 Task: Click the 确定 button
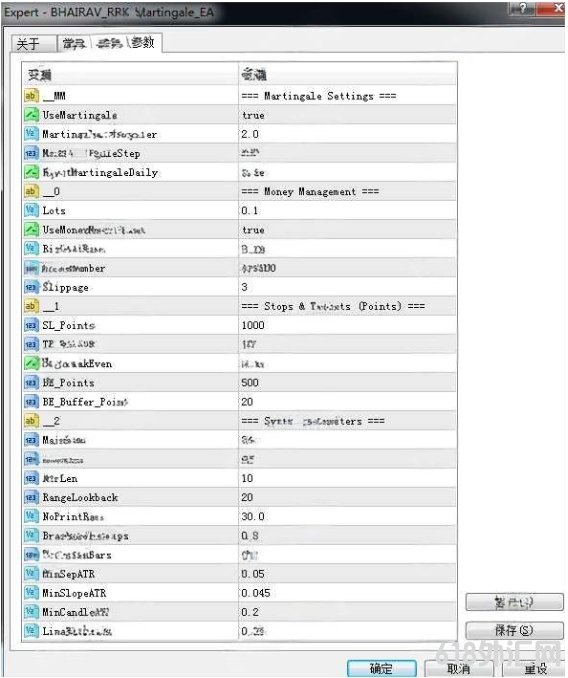pyautogui.click(x=382, y=668)
